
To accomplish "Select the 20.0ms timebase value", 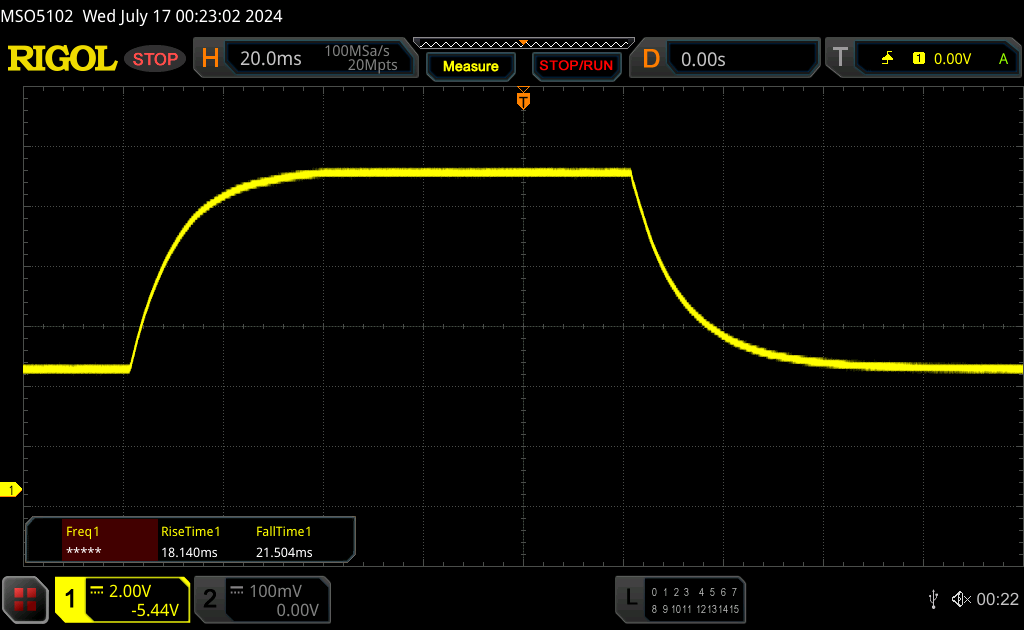I will (x=270, y=59).
